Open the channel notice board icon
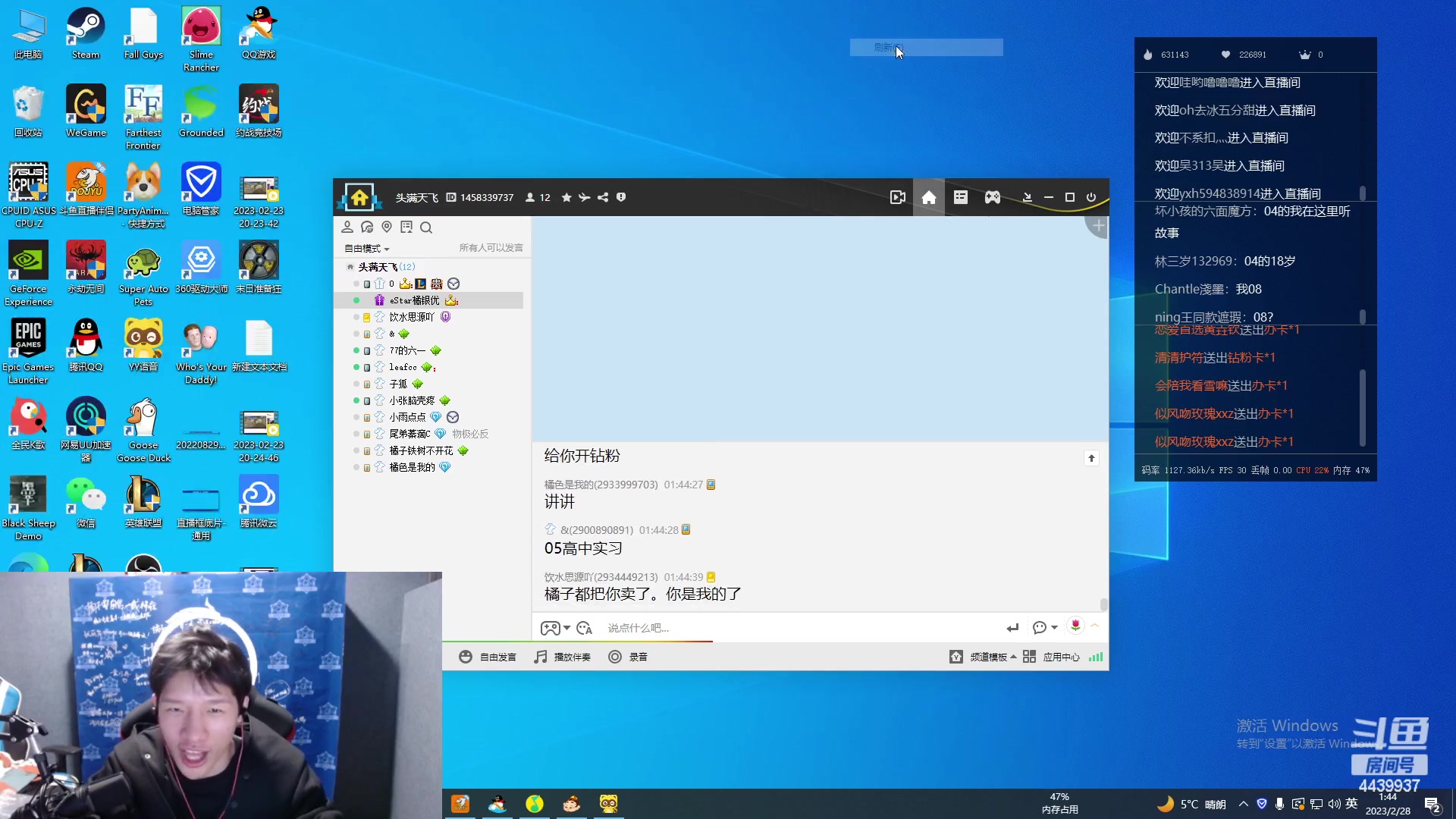 click(406, 227)
